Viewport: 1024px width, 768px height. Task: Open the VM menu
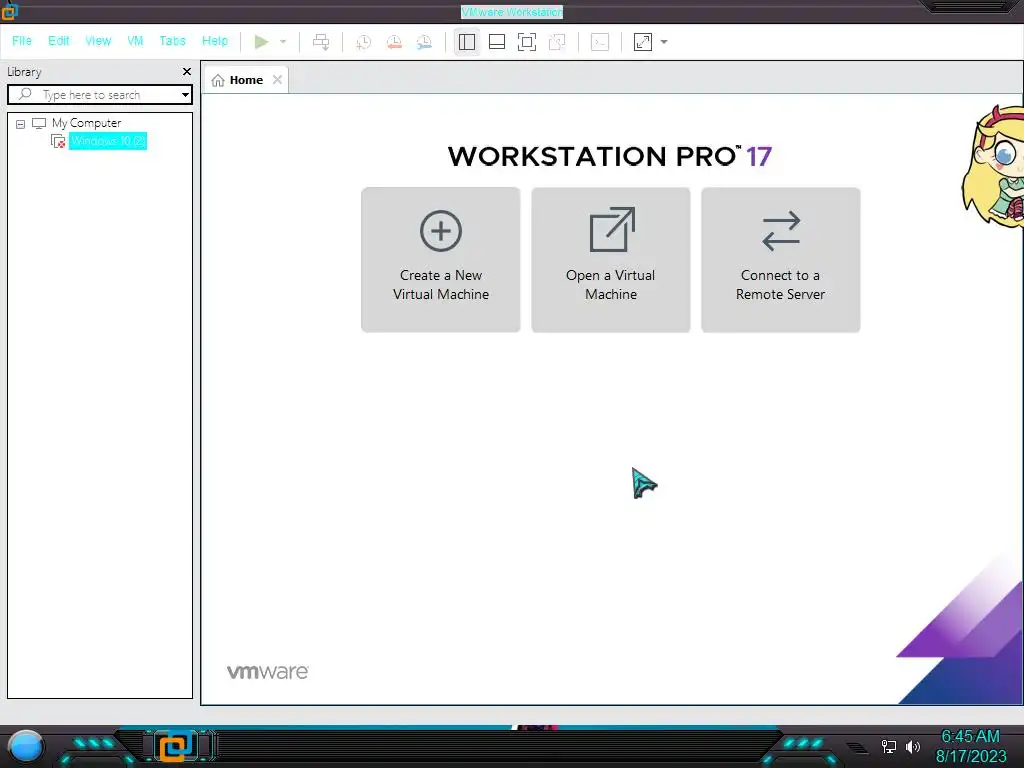(135, 41)
